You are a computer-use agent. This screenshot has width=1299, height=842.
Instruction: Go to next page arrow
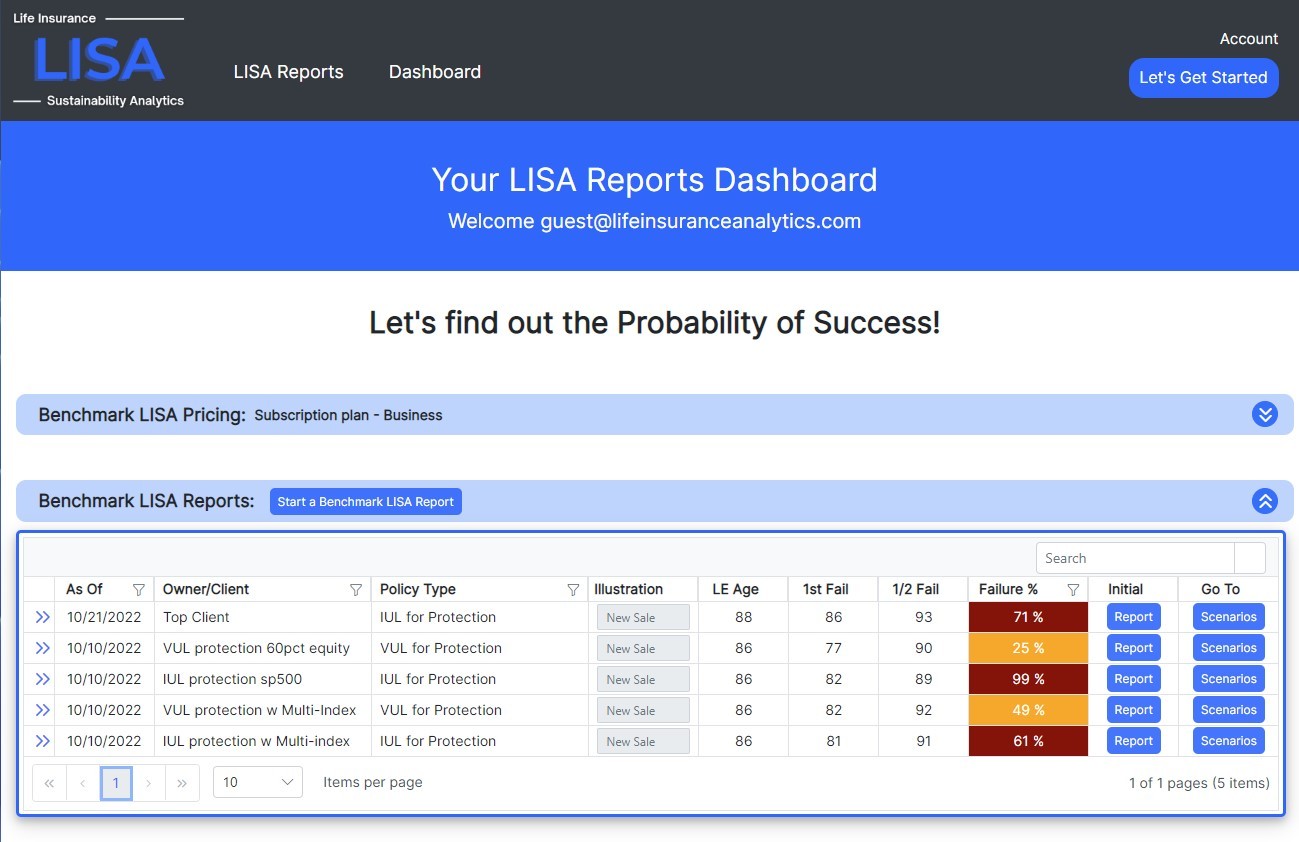pyautogui.click(x=149, y=783)
